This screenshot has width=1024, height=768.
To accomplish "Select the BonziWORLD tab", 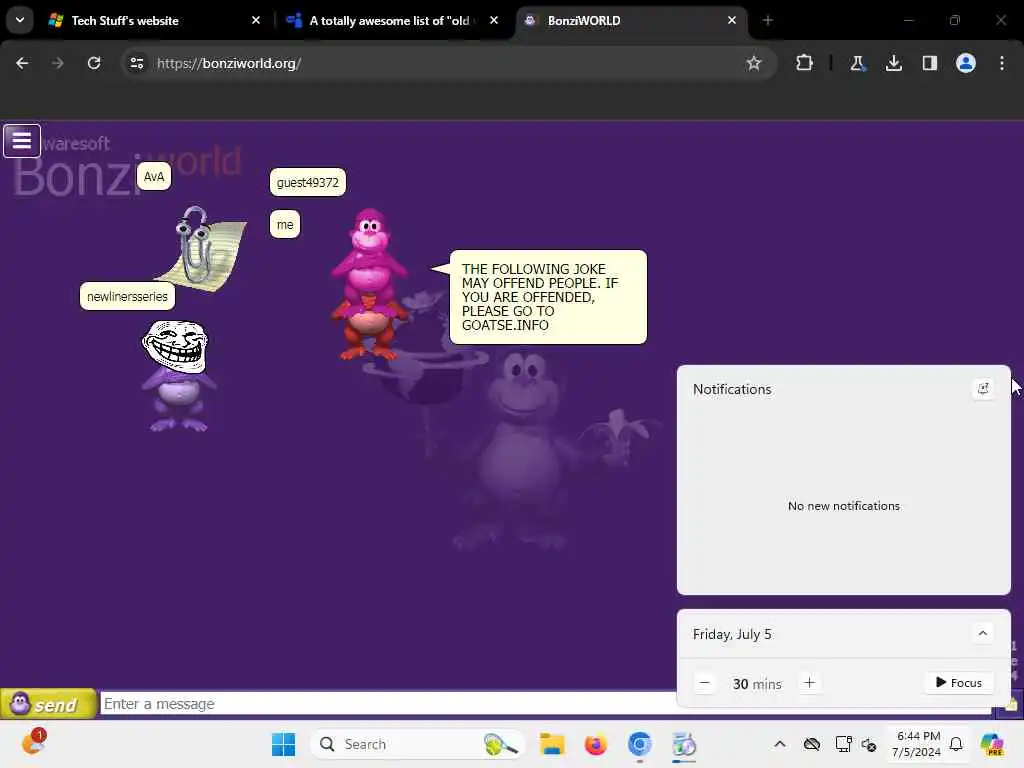I will click(631, 20).
